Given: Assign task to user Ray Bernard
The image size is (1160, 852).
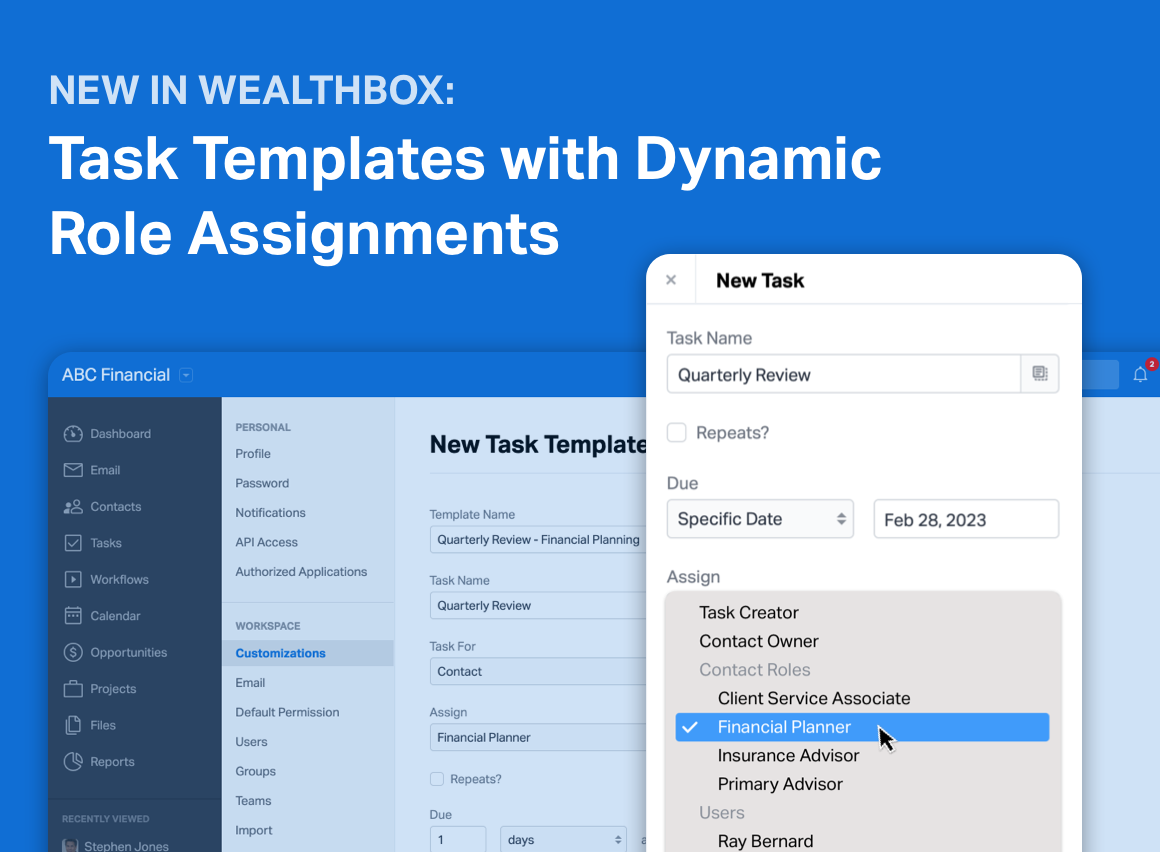Looking at the screenshot, I should pos(765,841).
